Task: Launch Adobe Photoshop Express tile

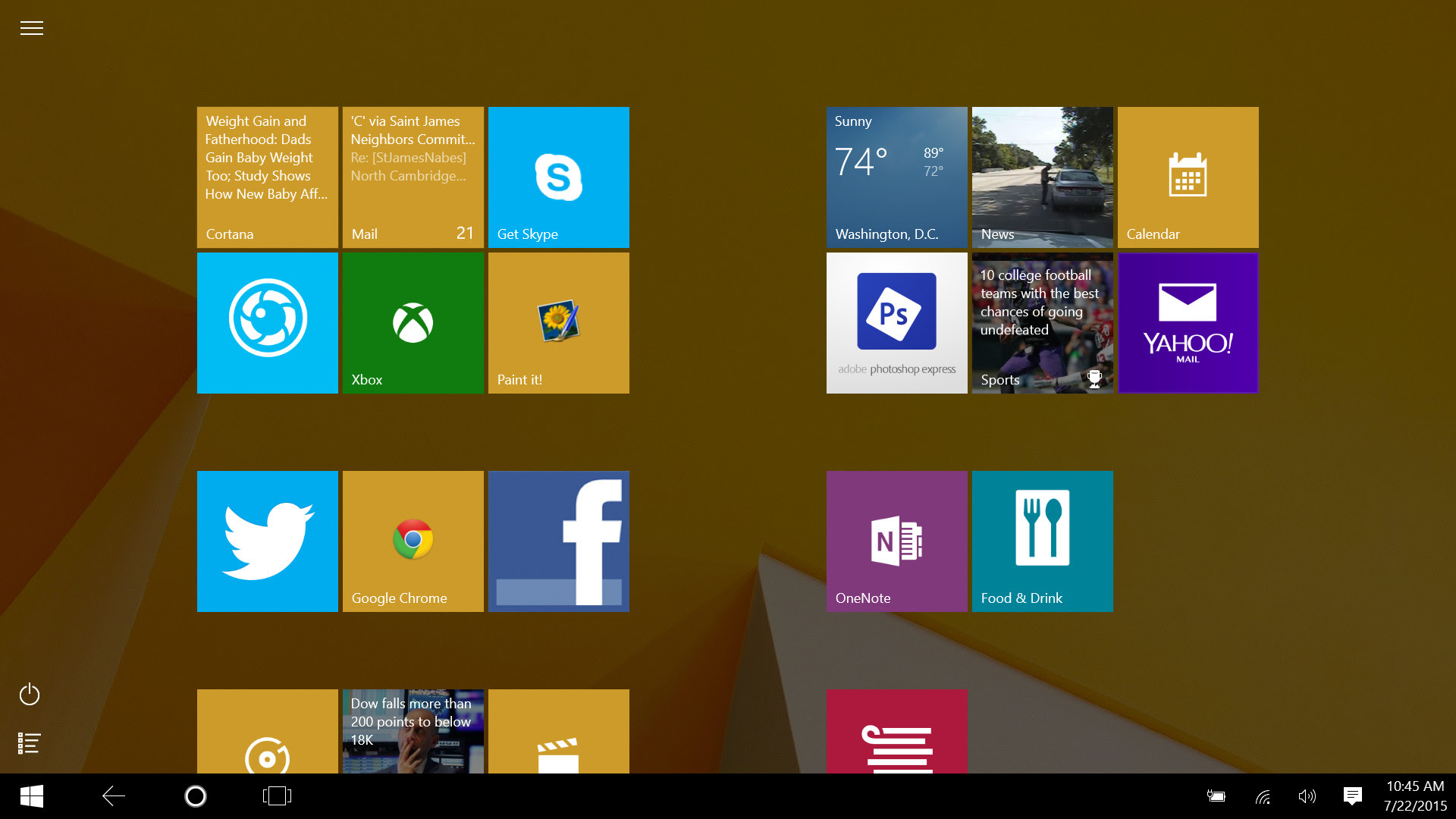Action: (x=897, y=323)
